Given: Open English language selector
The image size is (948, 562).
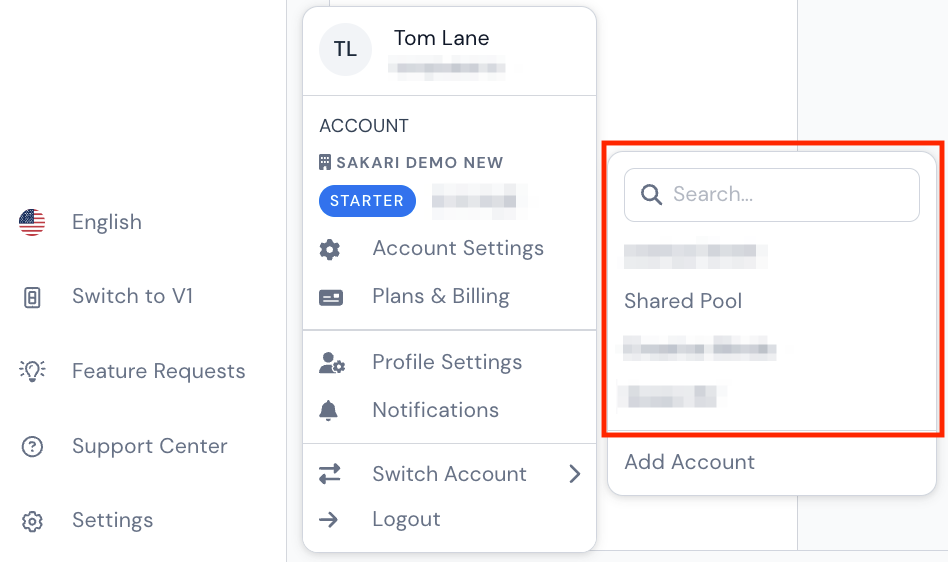Looking at the screenshot, I should 107,222.
